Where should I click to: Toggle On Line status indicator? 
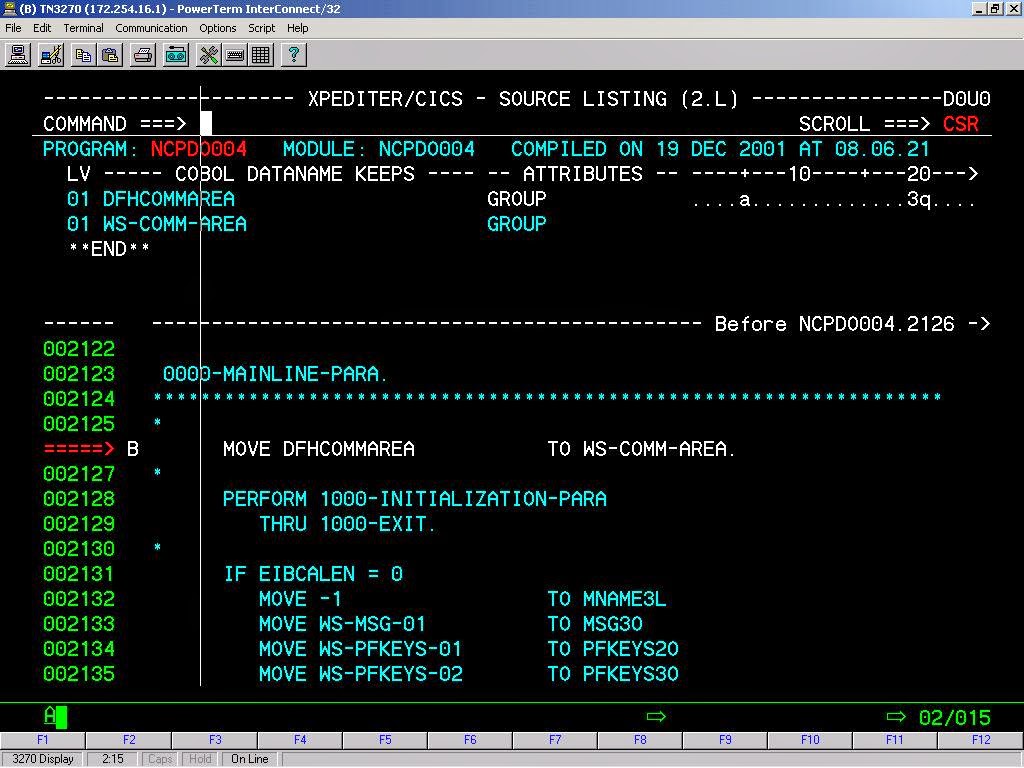coord(248,759)
